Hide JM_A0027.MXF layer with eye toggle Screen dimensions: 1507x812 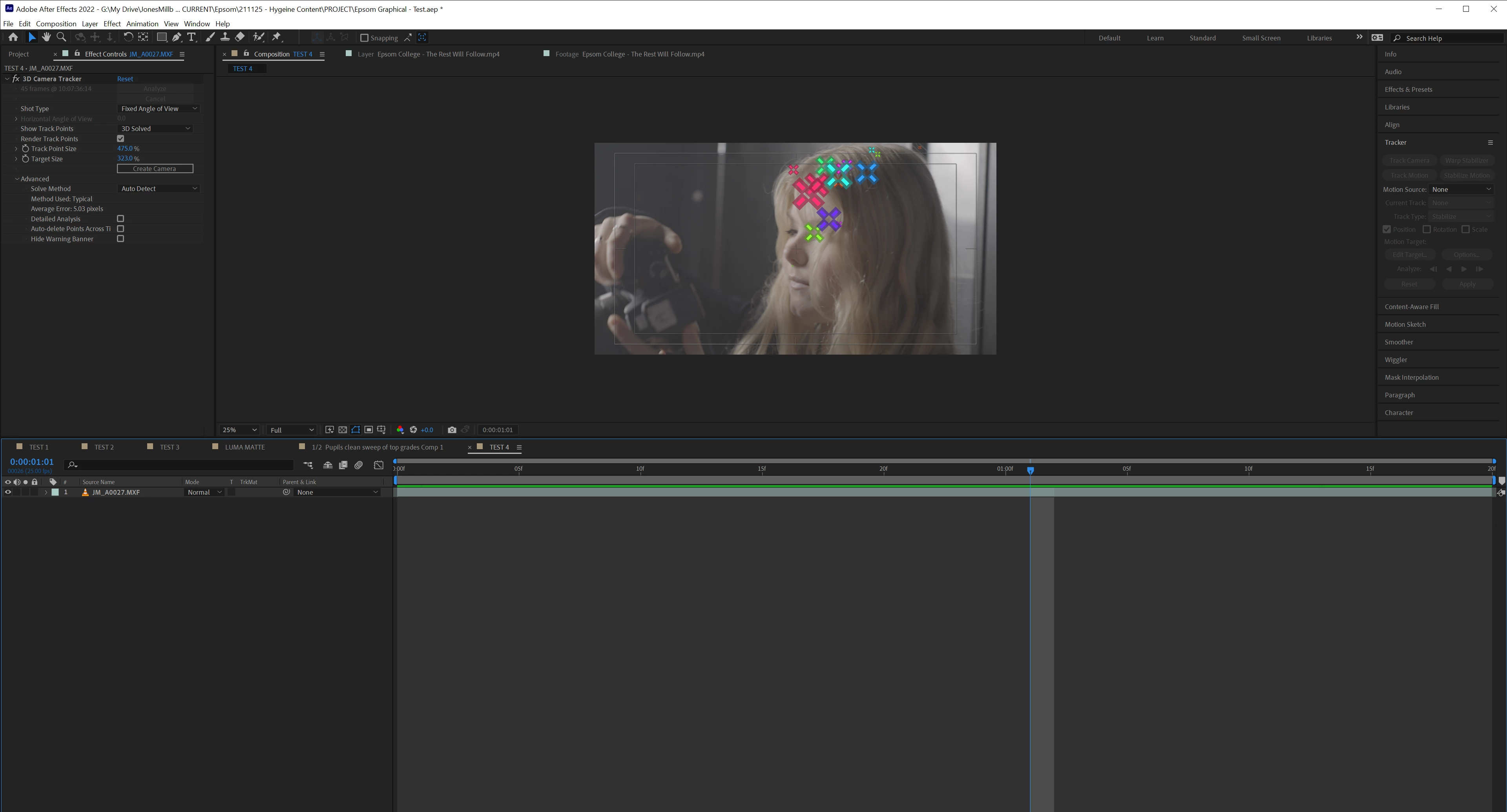8,492
